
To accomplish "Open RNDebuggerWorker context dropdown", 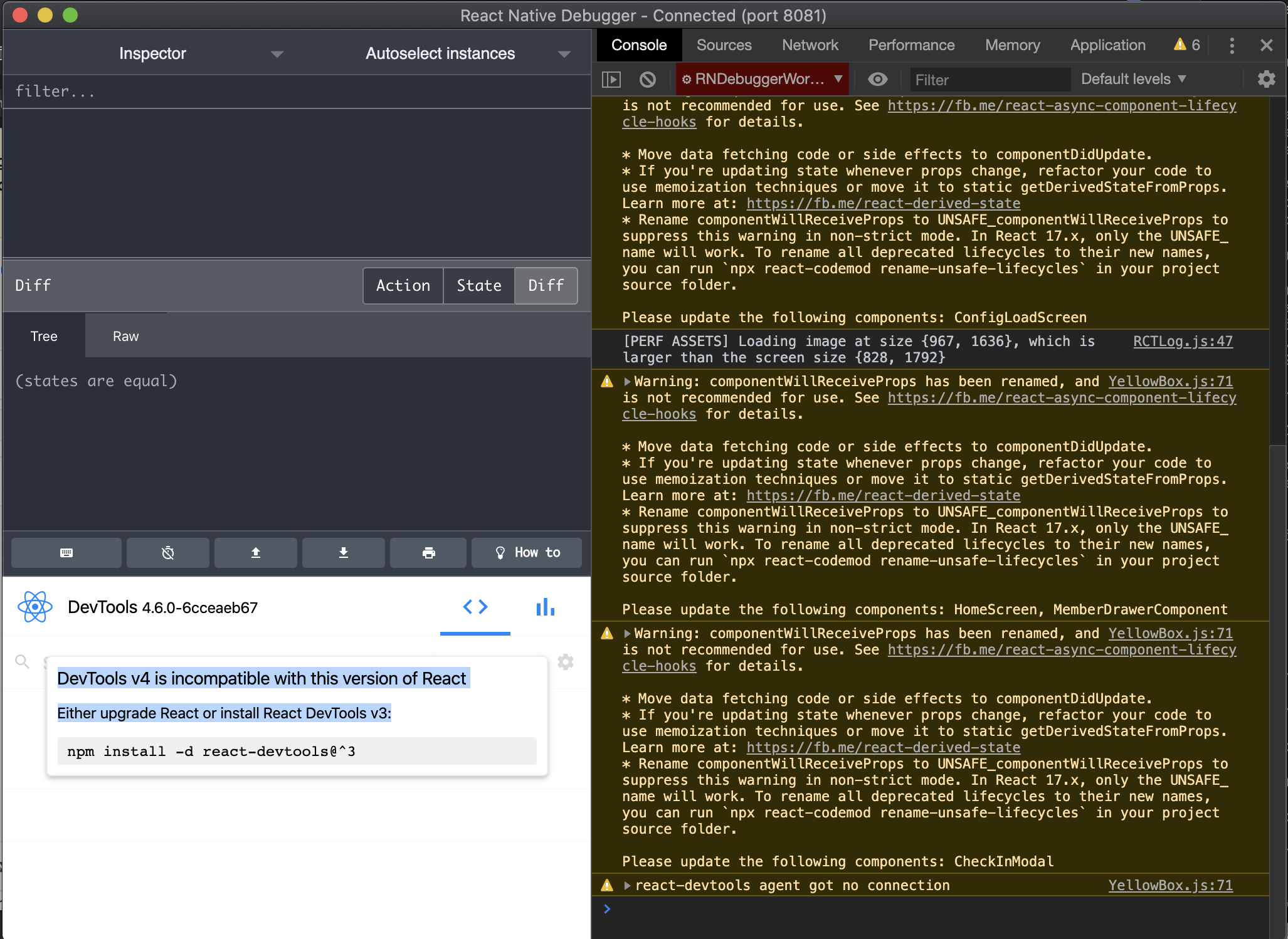I will (762, 79).
